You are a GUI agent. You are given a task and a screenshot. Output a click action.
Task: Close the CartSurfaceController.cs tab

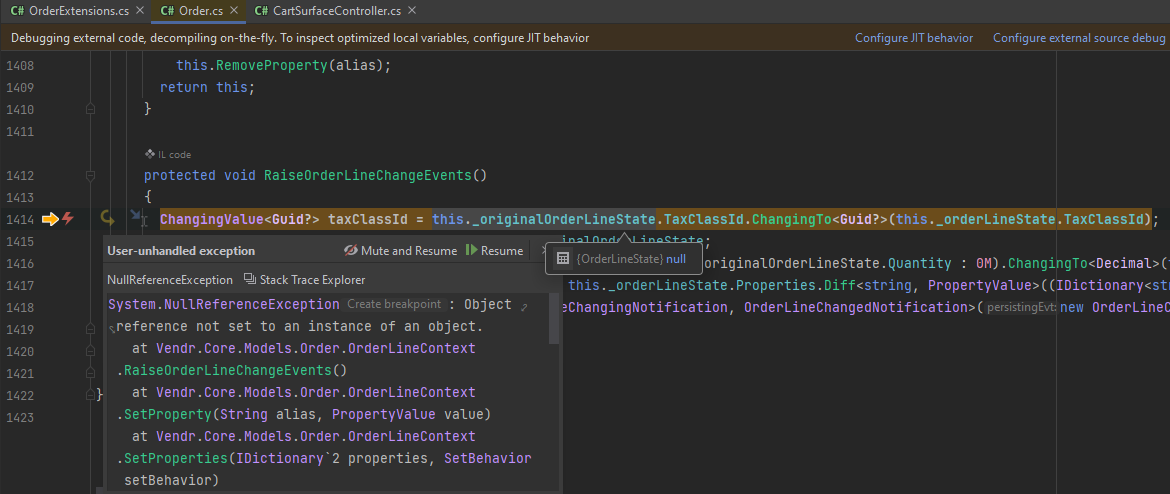[x=412, y=11]
